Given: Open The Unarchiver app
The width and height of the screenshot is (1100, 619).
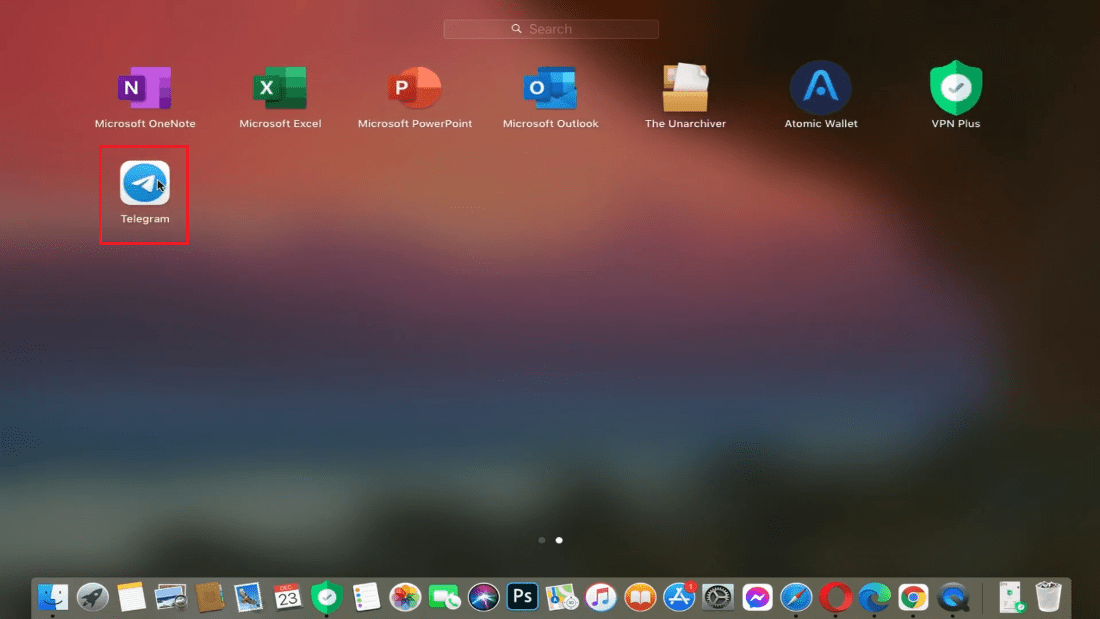Looking at the screenshot, I should pos(685,88).
